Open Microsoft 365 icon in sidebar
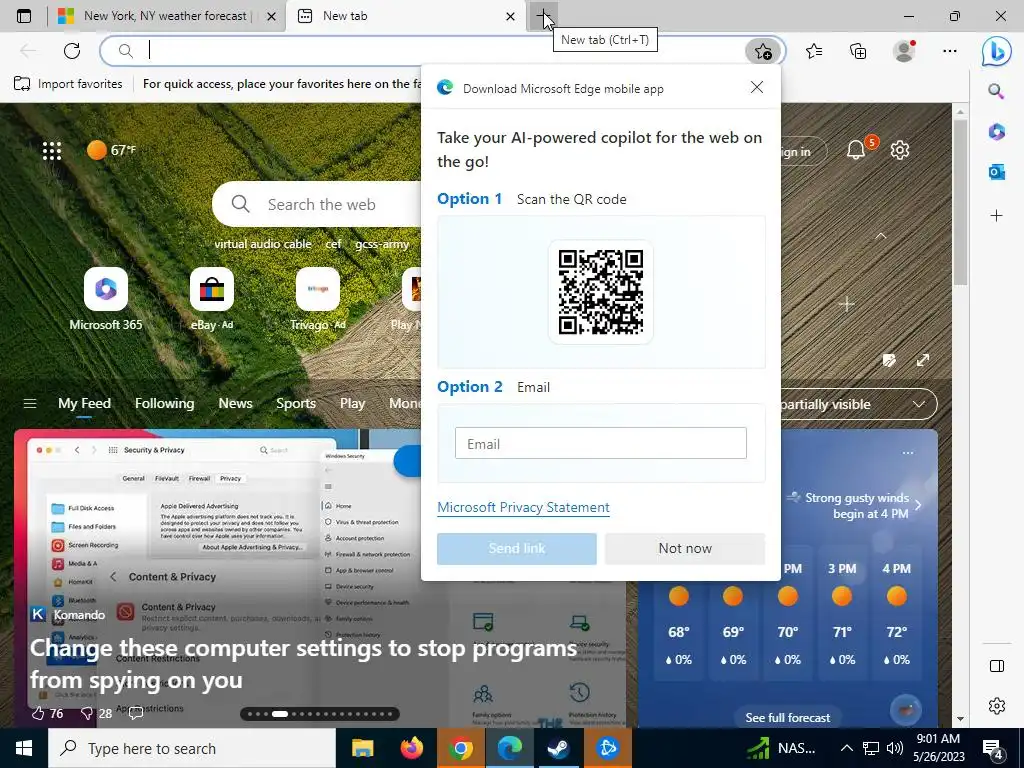The height and width of the screenshot is (768, 1024). 996,132
